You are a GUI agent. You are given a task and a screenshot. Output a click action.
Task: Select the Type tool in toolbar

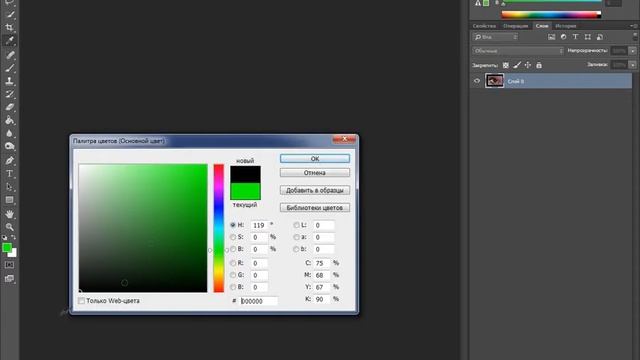point(10,173)
